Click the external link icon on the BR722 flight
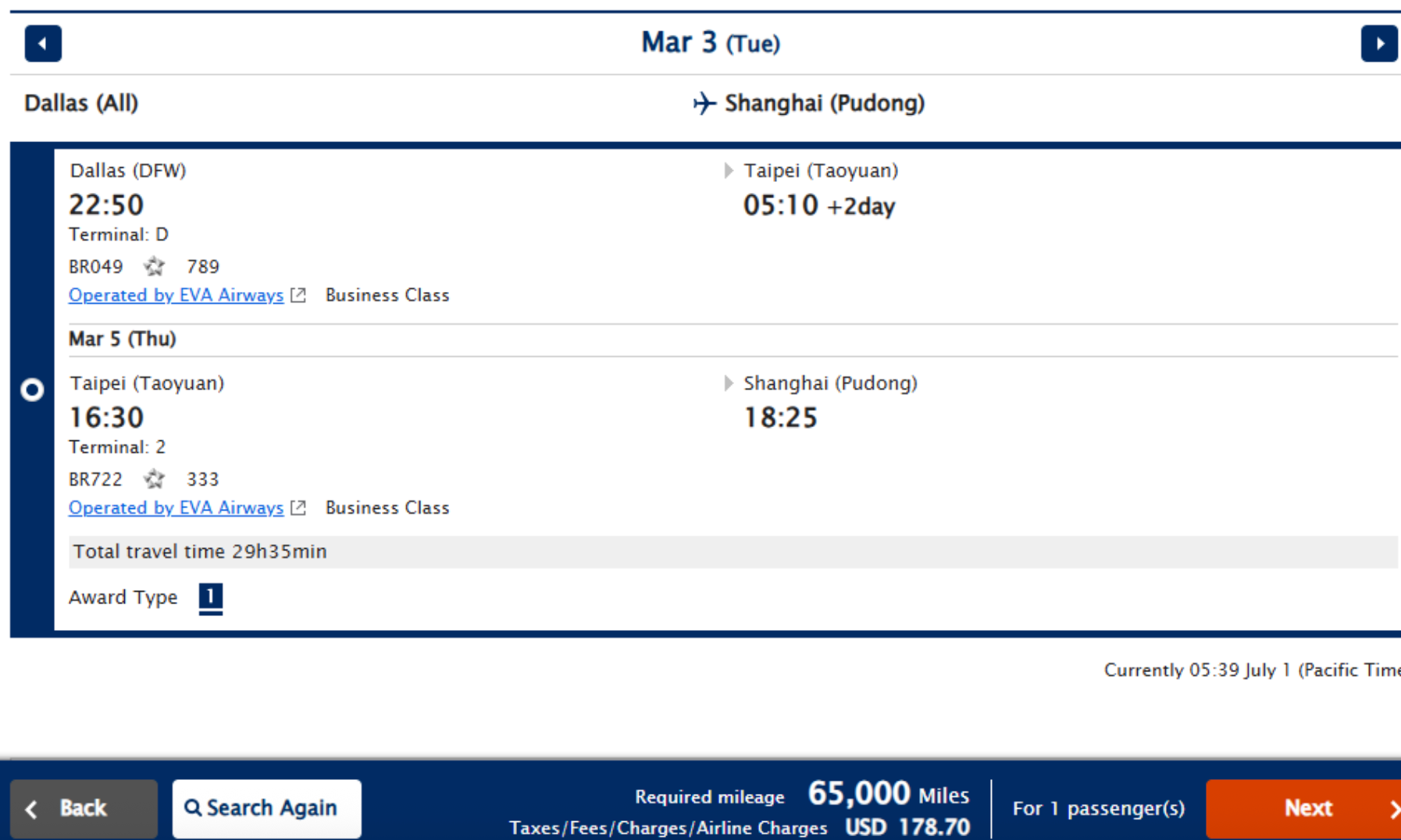This screenshot has width=1401, height=840. click(x=298, y=507)
